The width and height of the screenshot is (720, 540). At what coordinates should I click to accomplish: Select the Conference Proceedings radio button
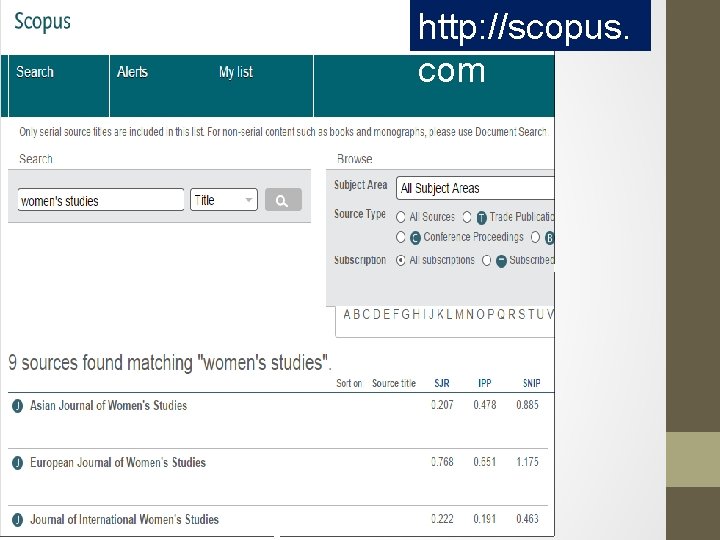[400, 237]
